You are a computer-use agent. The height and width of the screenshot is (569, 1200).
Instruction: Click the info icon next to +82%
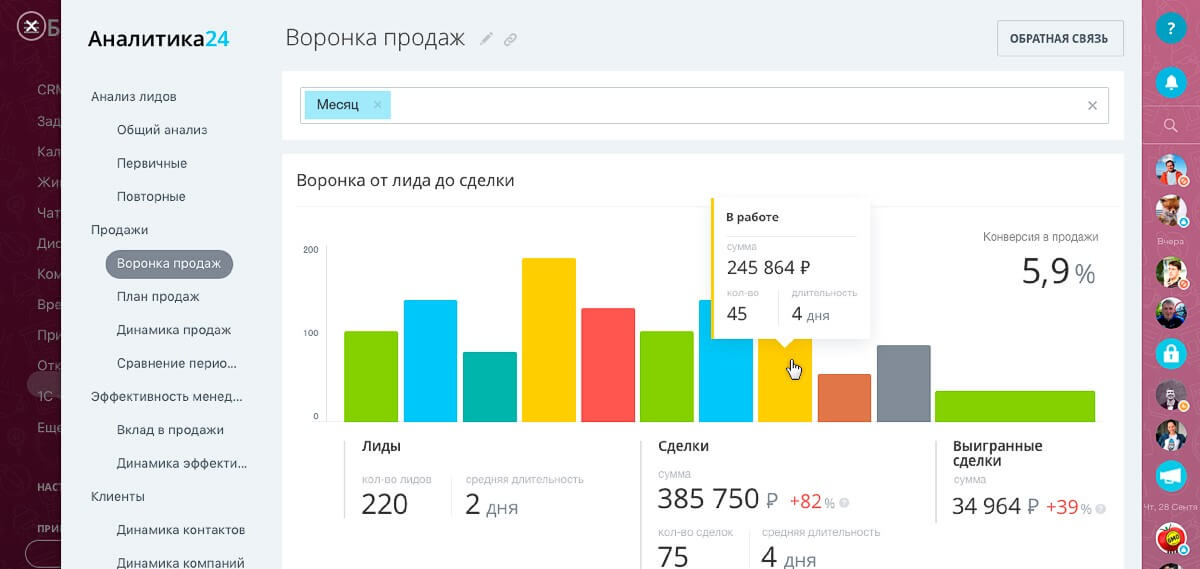845,503
